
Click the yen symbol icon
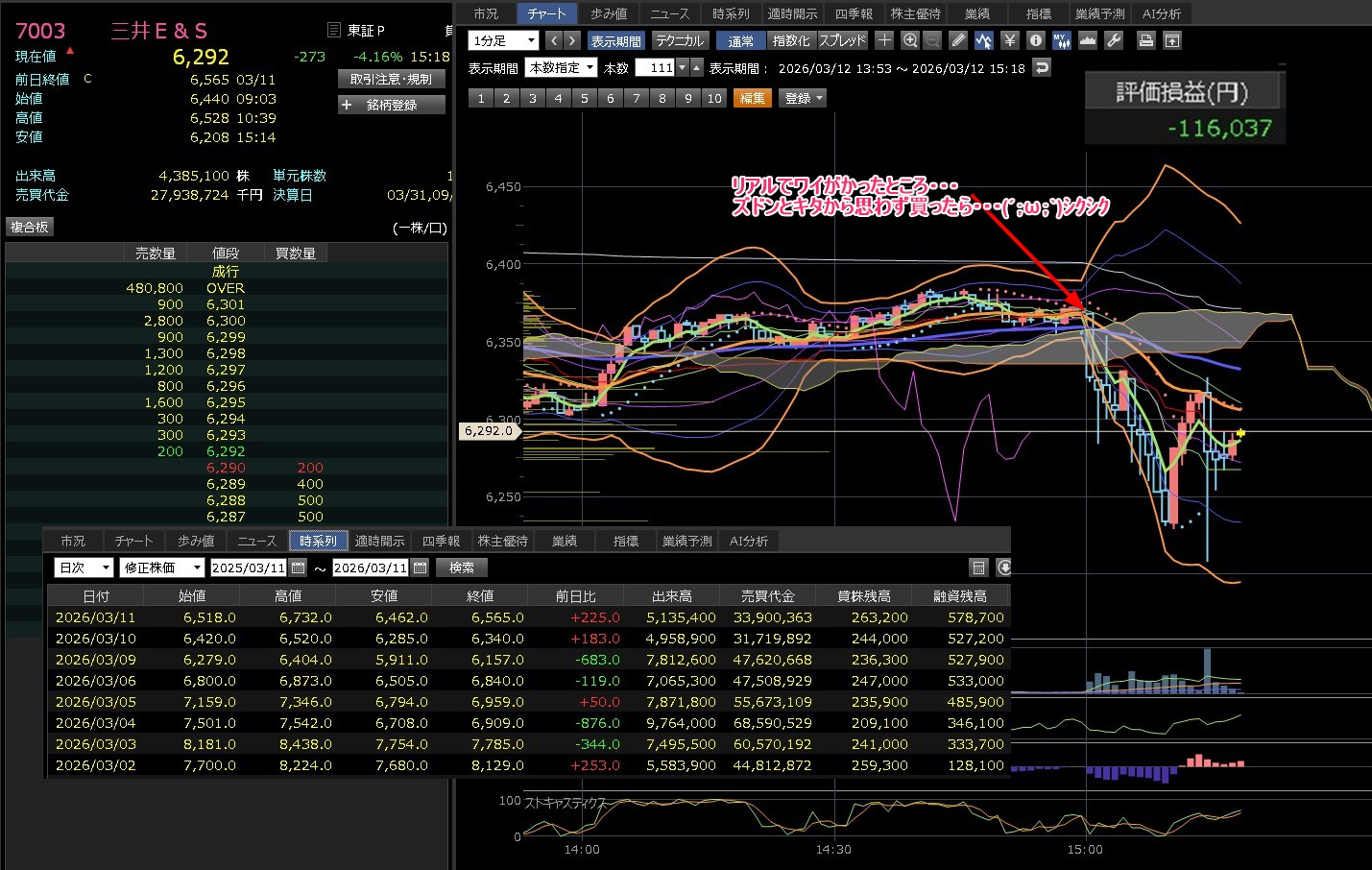1009,40
